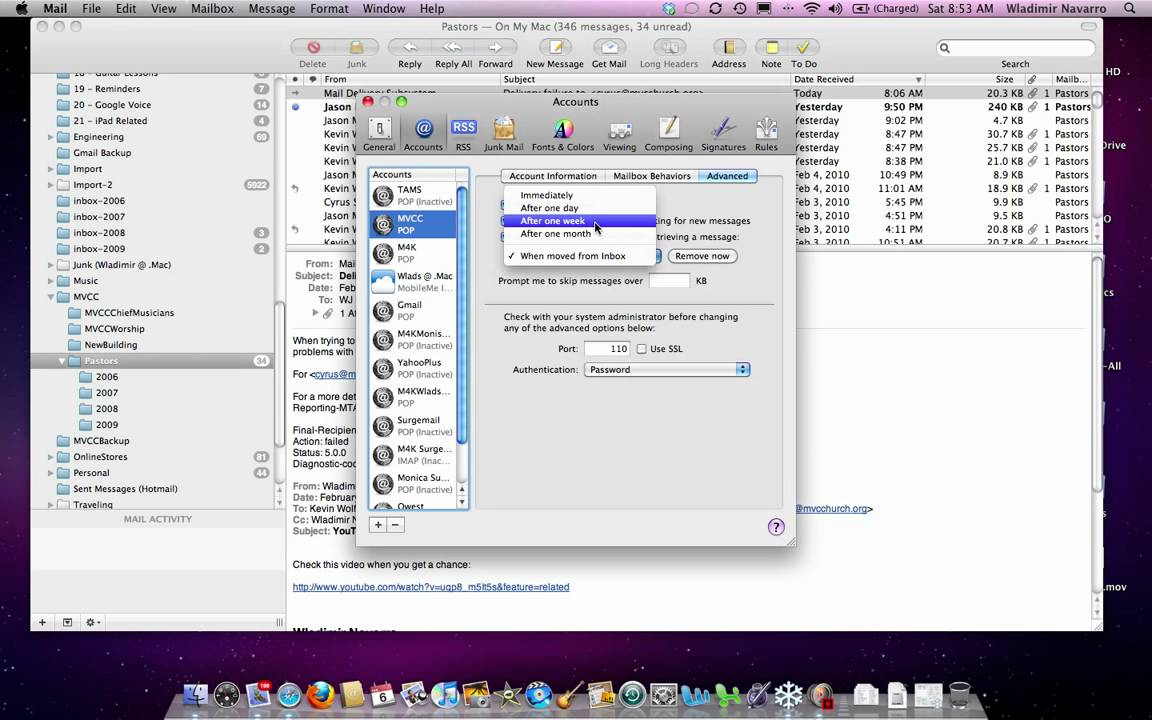Open the Message menu in menu bar
The width and height of the screenshot is (1152, 720).
coord(272,9)
